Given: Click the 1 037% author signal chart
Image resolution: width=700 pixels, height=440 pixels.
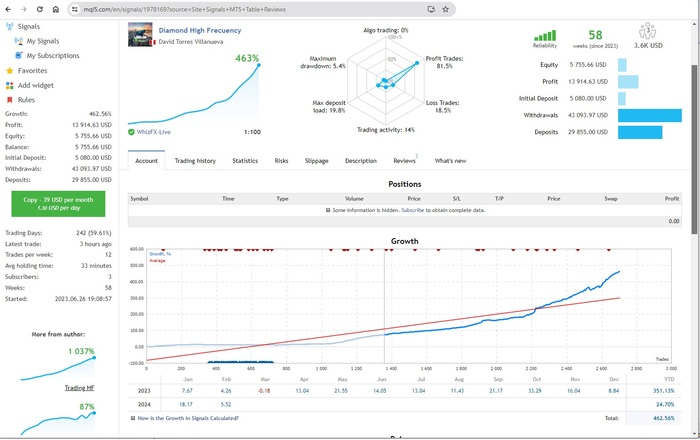Looking at the screenshot, I should tap(58, 369).
